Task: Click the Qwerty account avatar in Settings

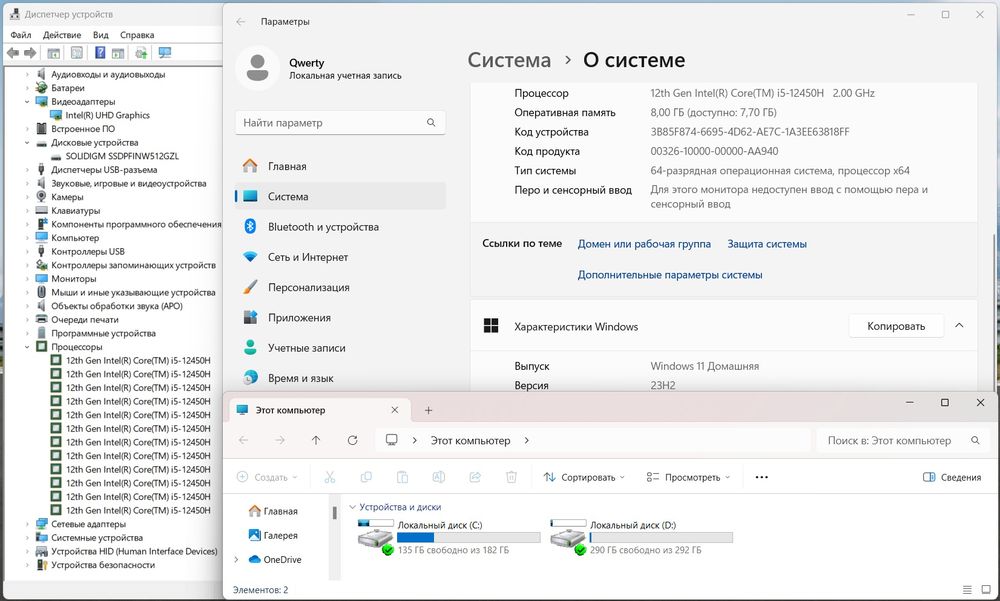Action: [258, 68]
